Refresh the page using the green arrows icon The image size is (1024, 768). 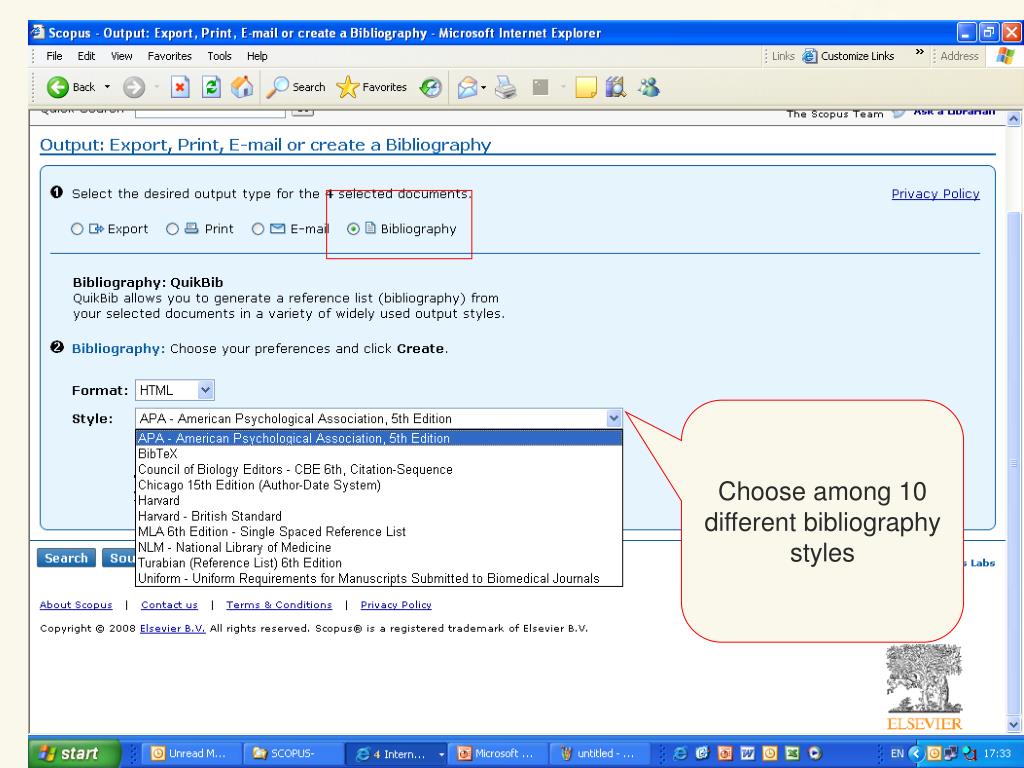211,87
